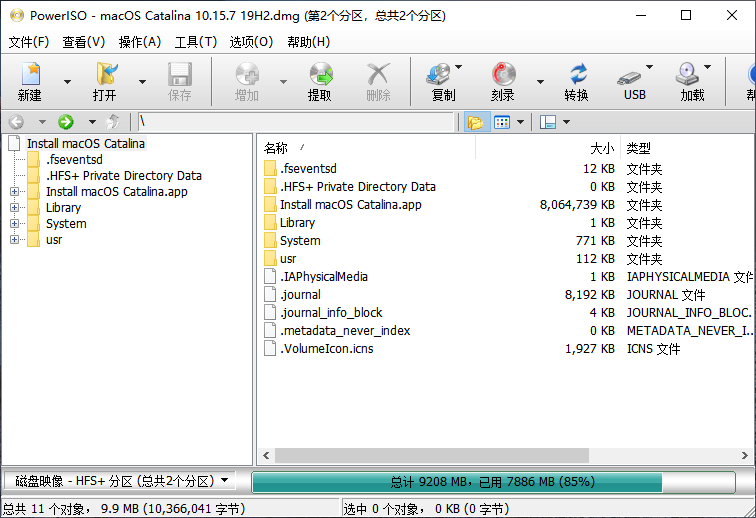
Task: Open the view mode dropdown arrow
Action: [520, 122]
